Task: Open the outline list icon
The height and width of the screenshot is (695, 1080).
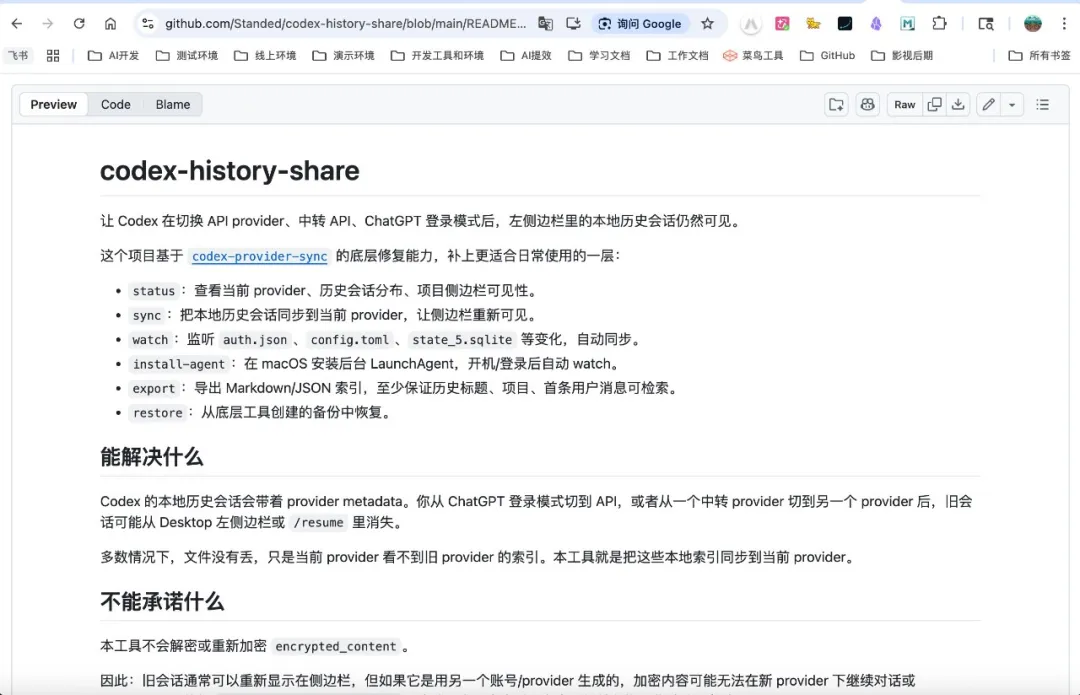Action: pos(1043,105)
